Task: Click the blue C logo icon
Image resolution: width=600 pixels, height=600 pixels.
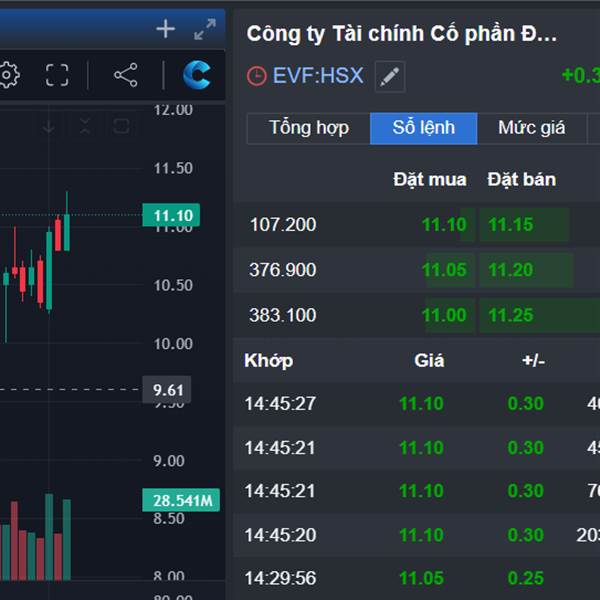Action: (197, 75)
